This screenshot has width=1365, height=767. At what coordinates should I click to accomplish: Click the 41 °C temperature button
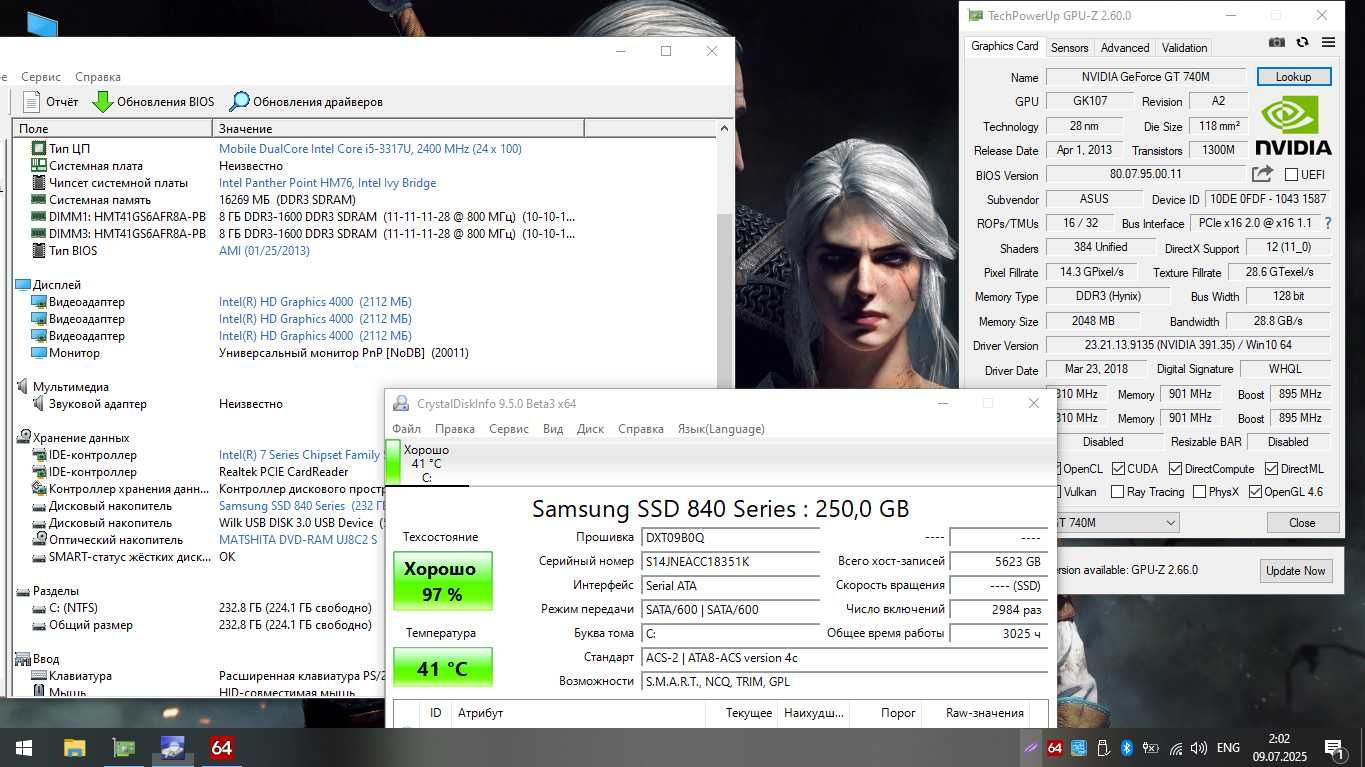click(x=442, y=668)
